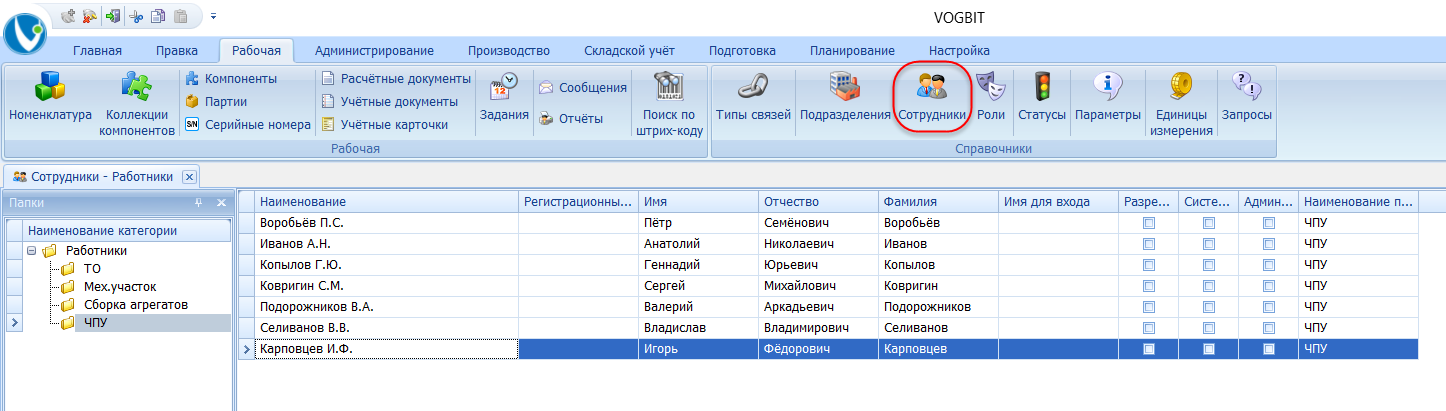Open Серийные номера in the ribbon
The image size is (1446, 411).
tap(248, 125)
